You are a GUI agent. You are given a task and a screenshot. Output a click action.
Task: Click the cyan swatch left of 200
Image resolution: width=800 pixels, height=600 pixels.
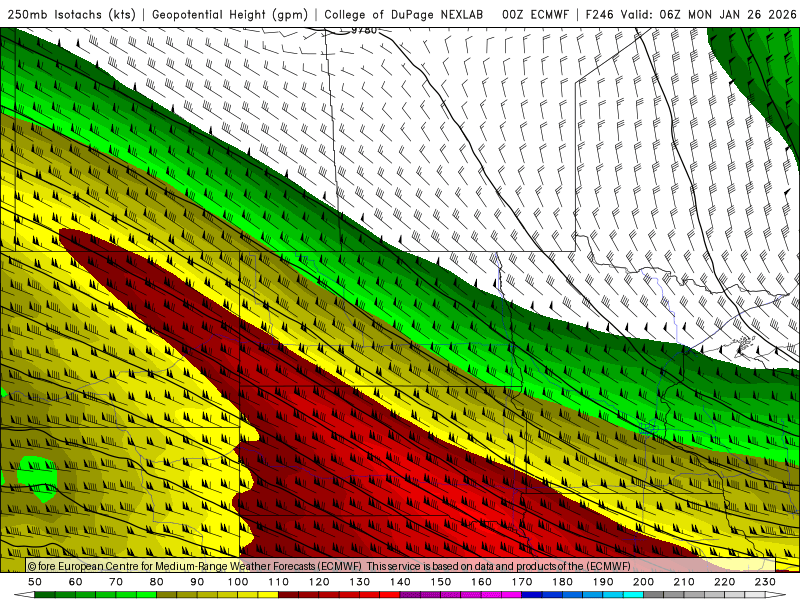[x=633, y=595]
